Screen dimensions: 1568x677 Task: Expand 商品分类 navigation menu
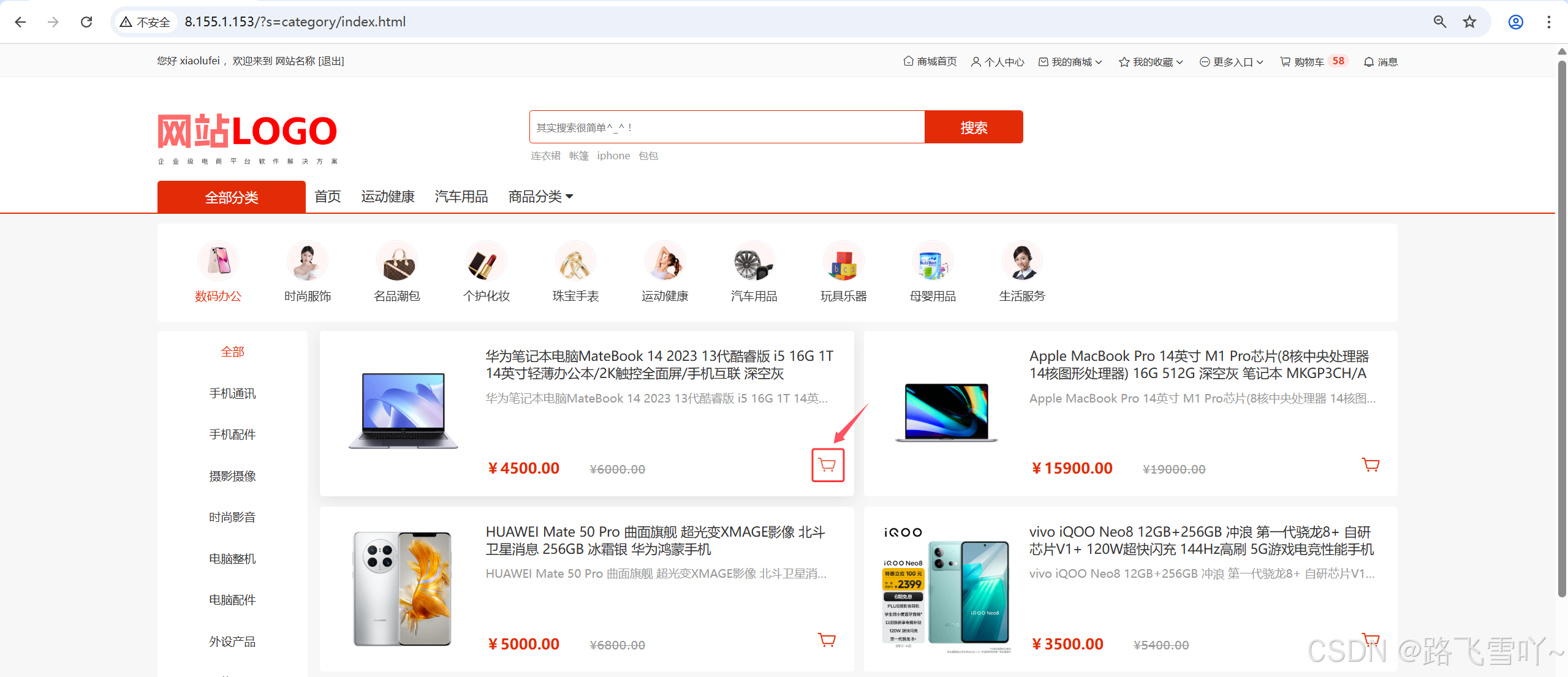click(x=540, y=196)
